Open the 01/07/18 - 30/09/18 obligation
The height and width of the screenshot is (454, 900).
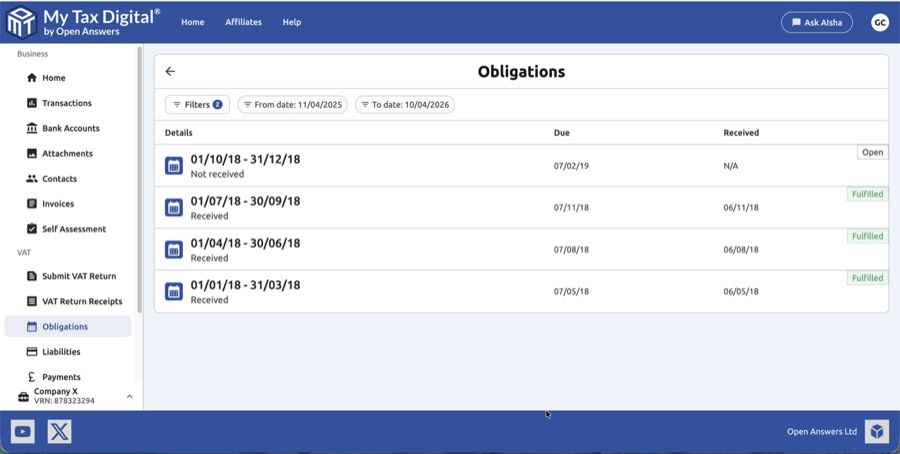tap(521, 208)
